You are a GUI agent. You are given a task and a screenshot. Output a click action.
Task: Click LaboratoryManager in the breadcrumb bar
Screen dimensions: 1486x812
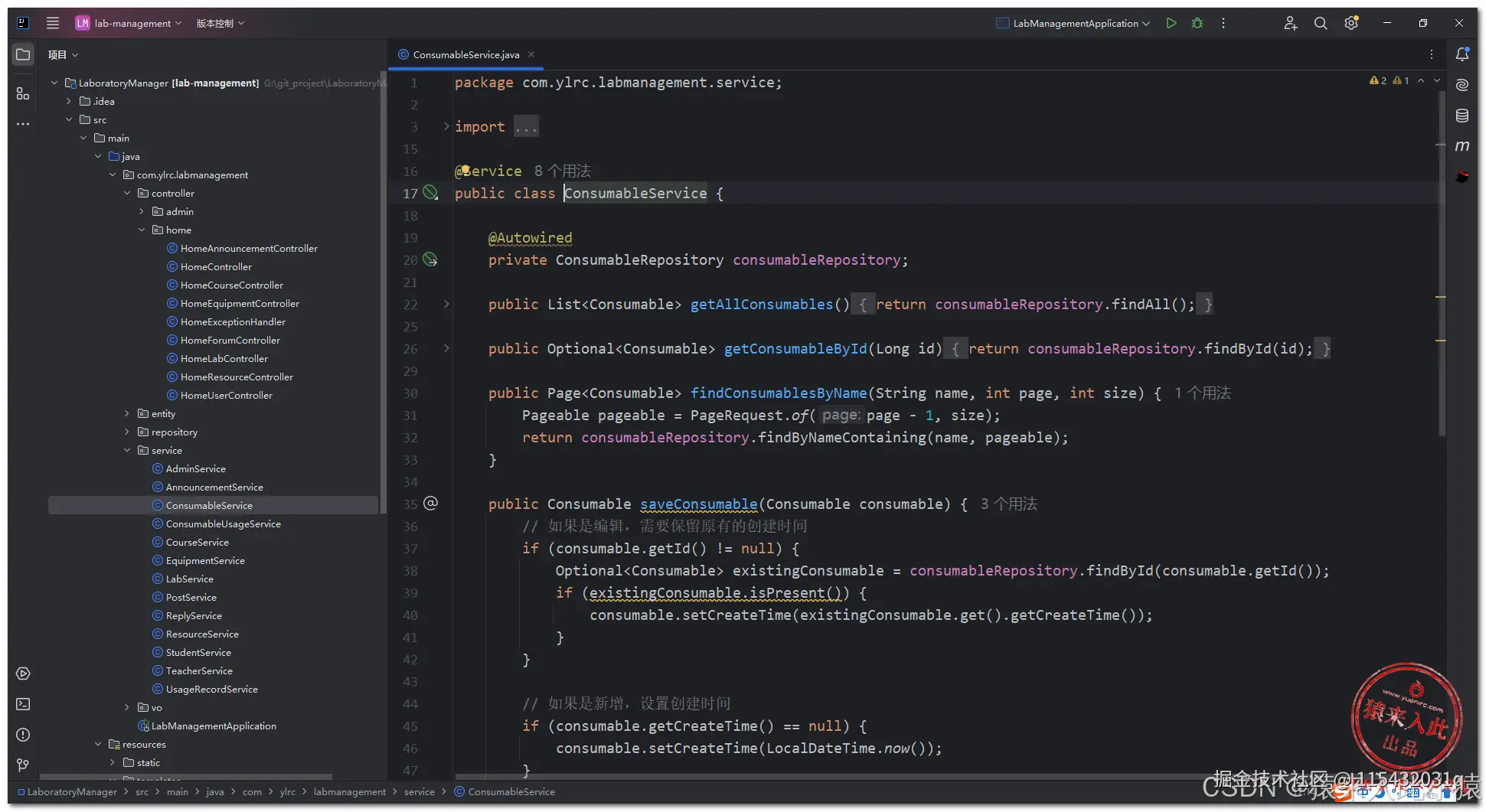(x=72, y=792)
